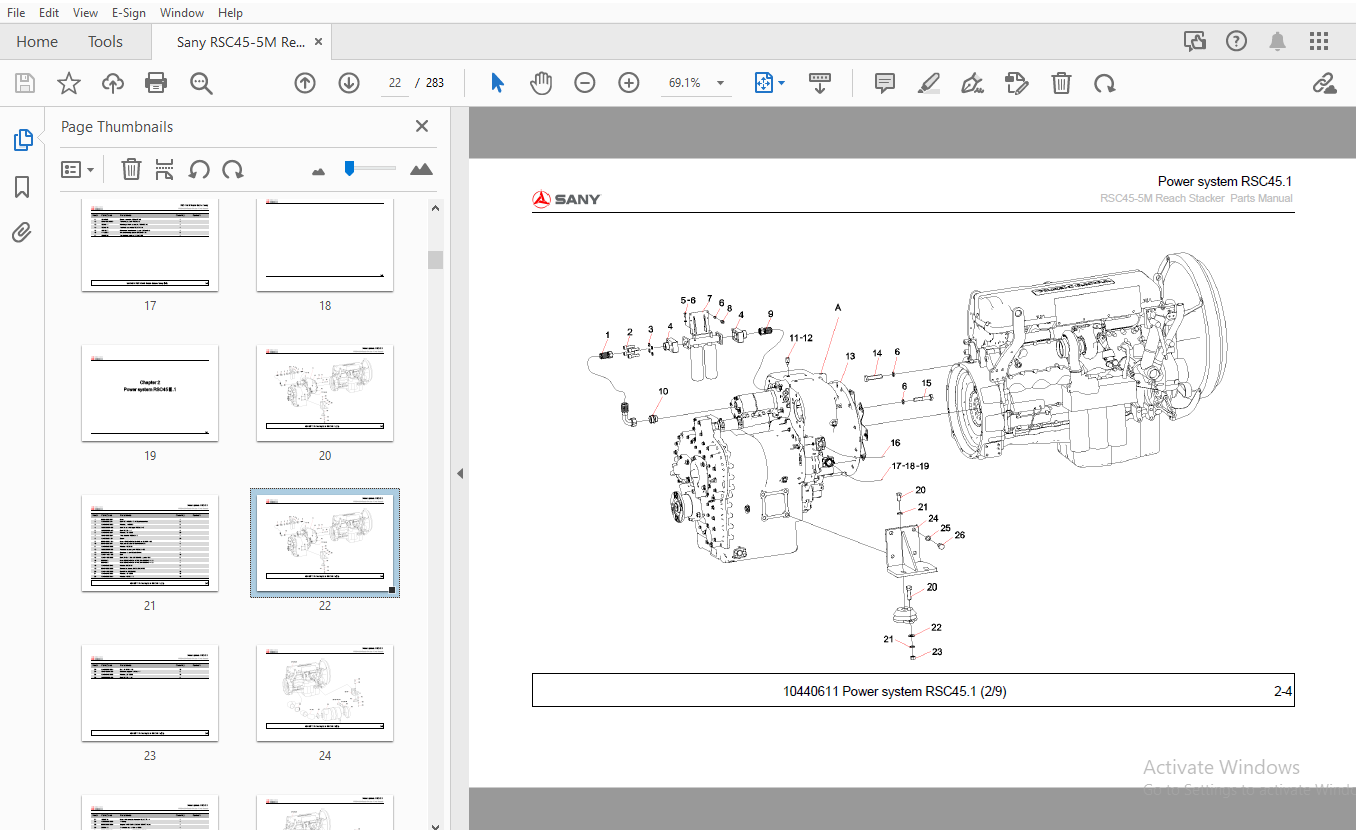Switch to the Home tab
The width and height of the screenshot is (1356, 830).
tap(37, 42)
